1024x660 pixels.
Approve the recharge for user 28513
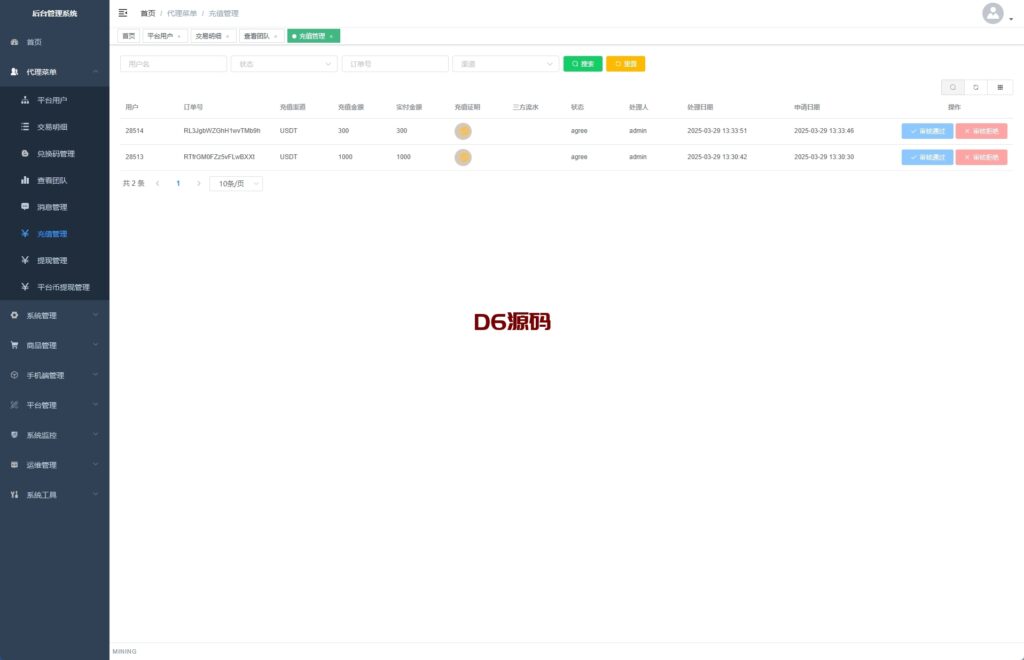pos(927,157)
